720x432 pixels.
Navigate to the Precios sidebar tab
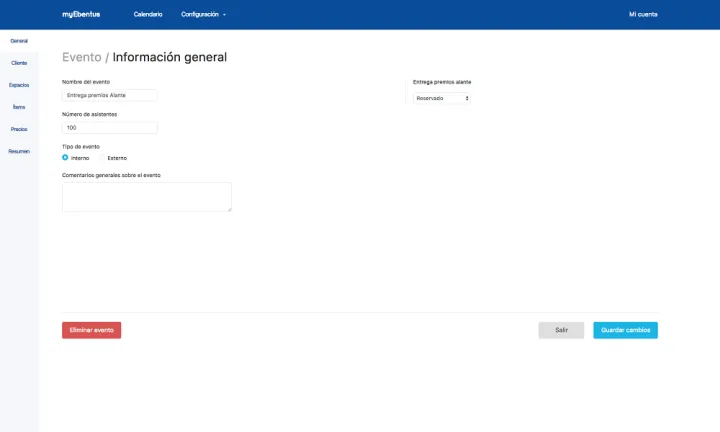[19, 129]
